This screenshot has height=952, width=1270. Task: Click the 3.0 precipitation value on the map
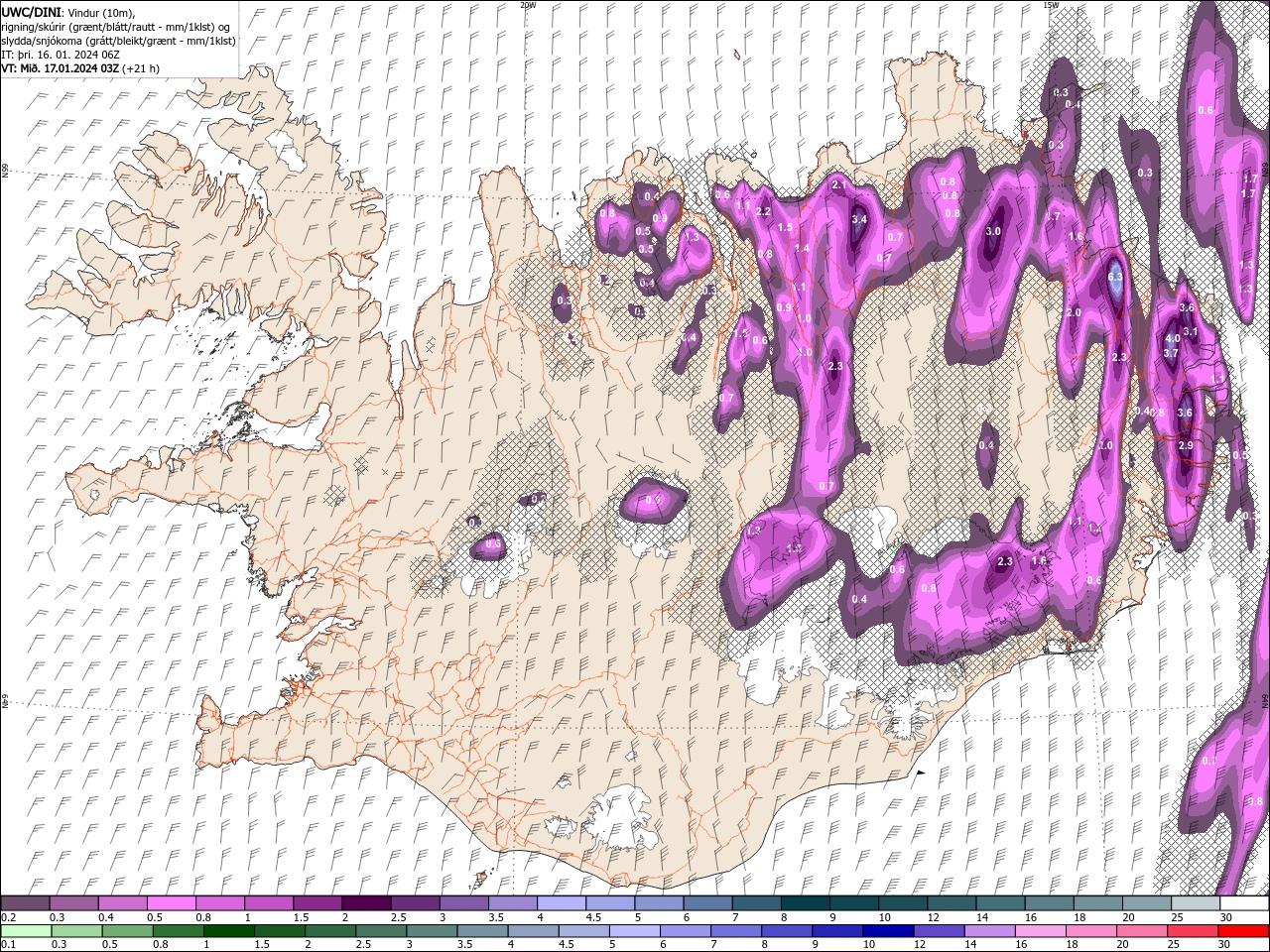(x=993, y=231)
